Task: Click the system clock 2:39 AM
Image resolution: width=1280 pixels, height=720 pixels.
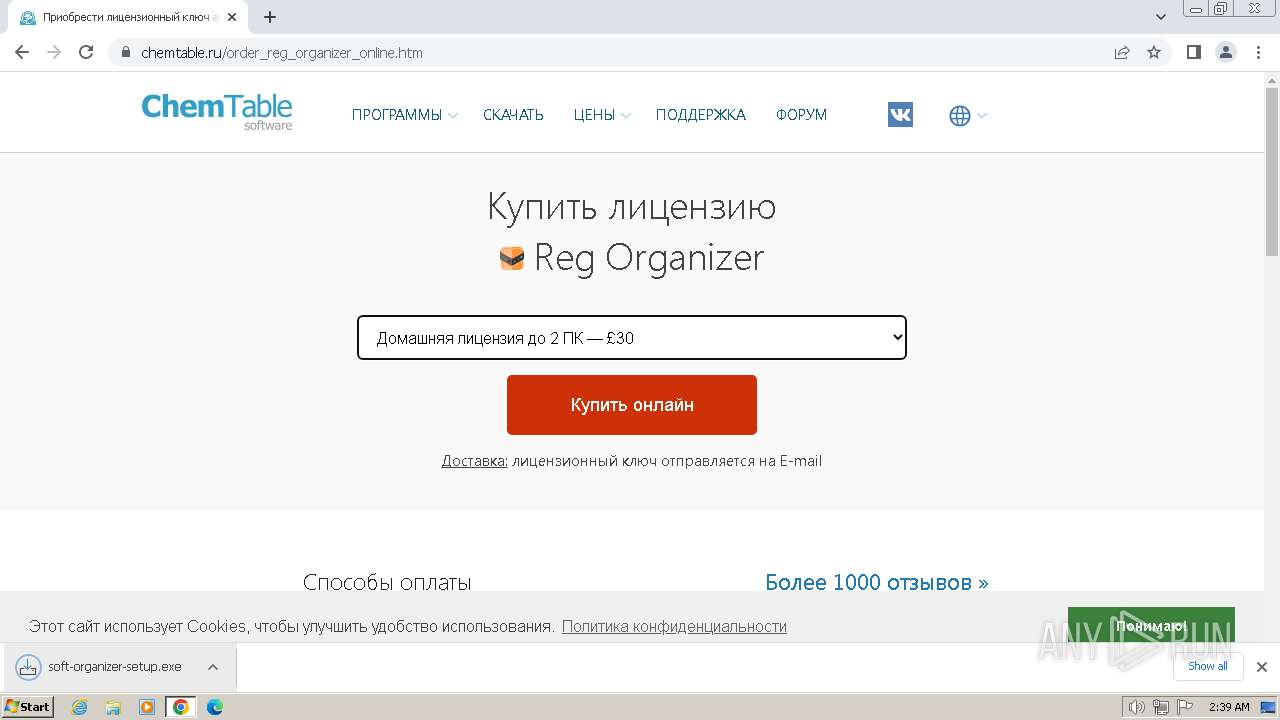Action: pyautogui.click(x=1229, y=707)
